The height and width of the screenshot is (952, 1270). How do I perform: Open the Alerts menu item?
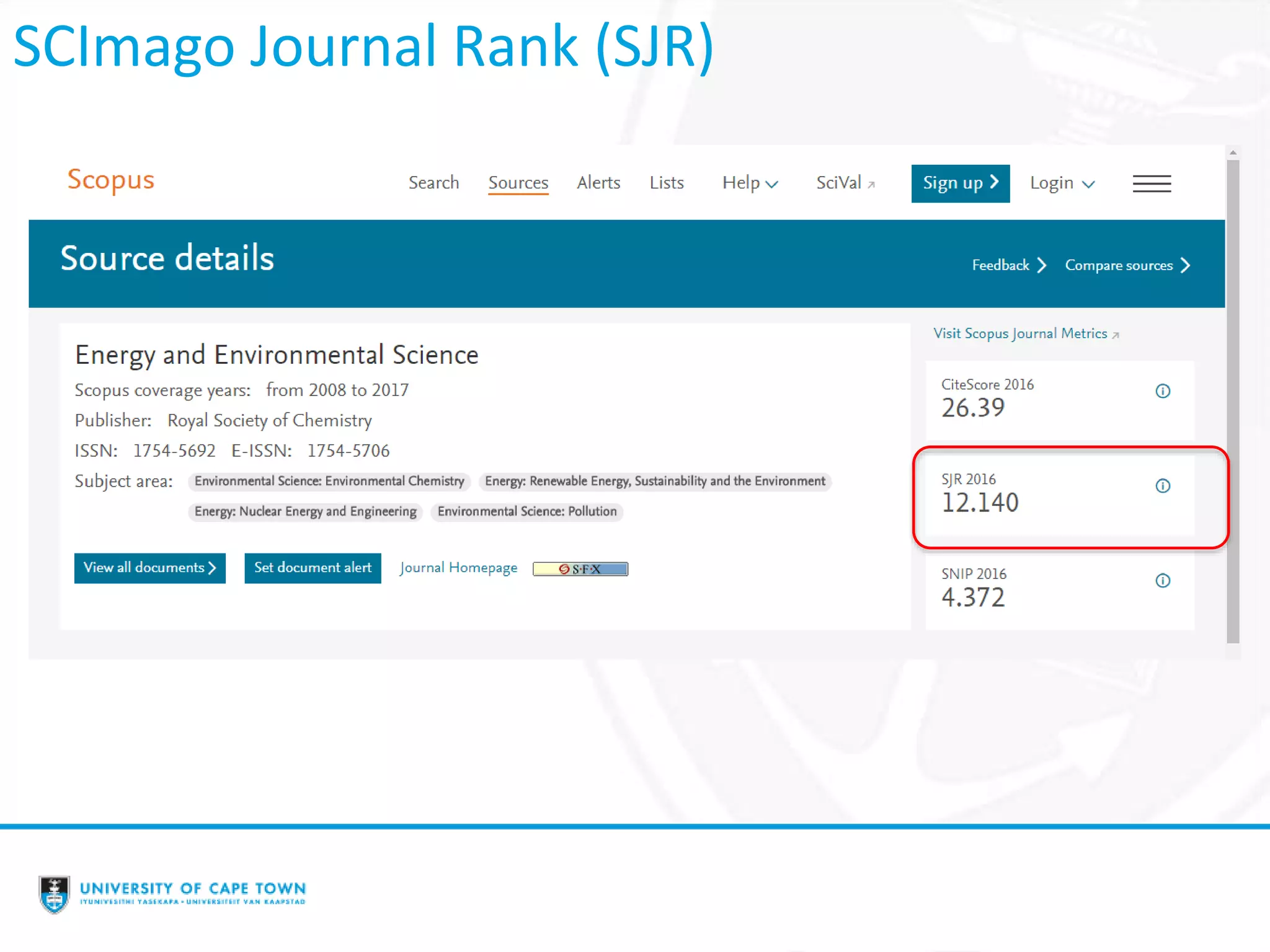[x=598, y=183]
